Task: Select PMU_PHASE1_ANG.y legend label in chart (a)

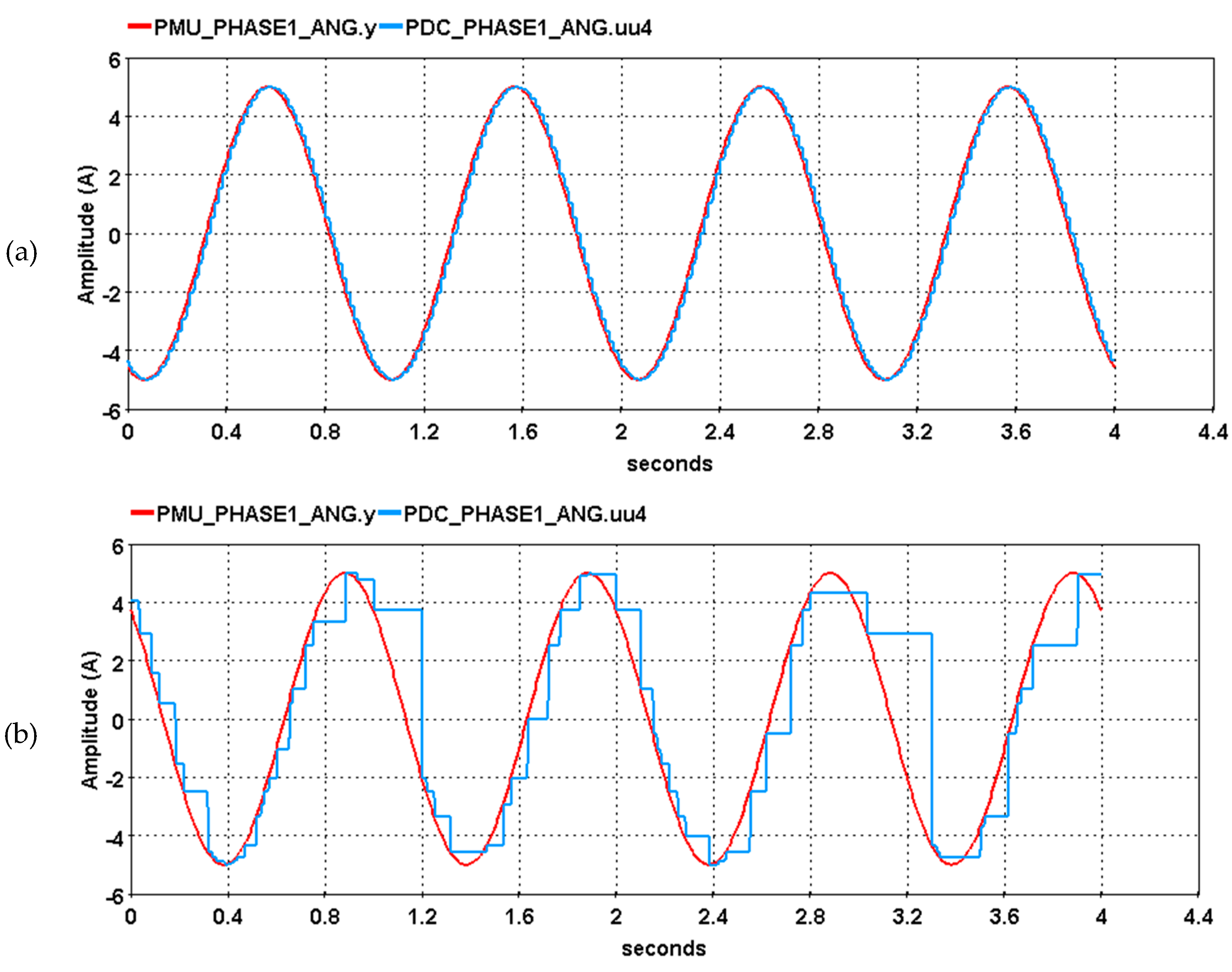Action: click(265, 27)
